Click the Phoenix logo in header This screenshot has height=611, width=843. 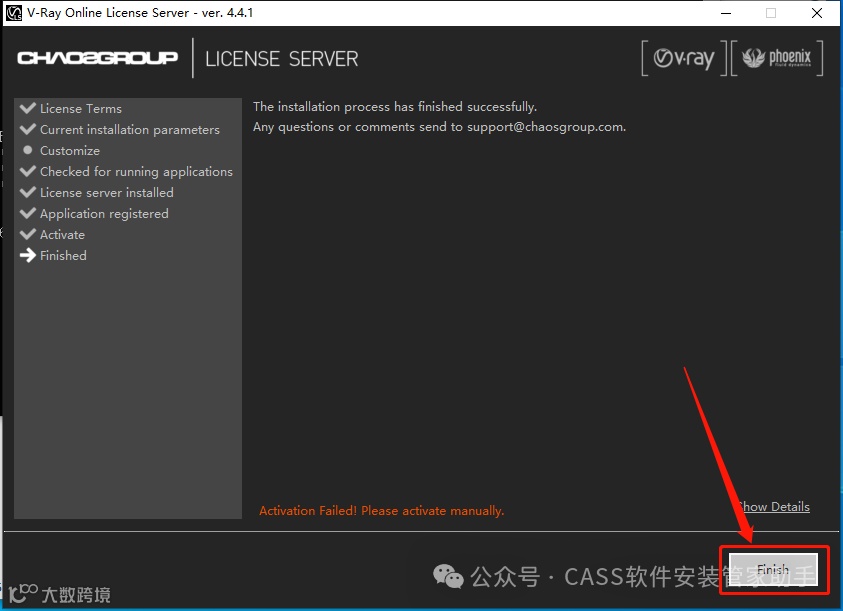tap(777, 58)
